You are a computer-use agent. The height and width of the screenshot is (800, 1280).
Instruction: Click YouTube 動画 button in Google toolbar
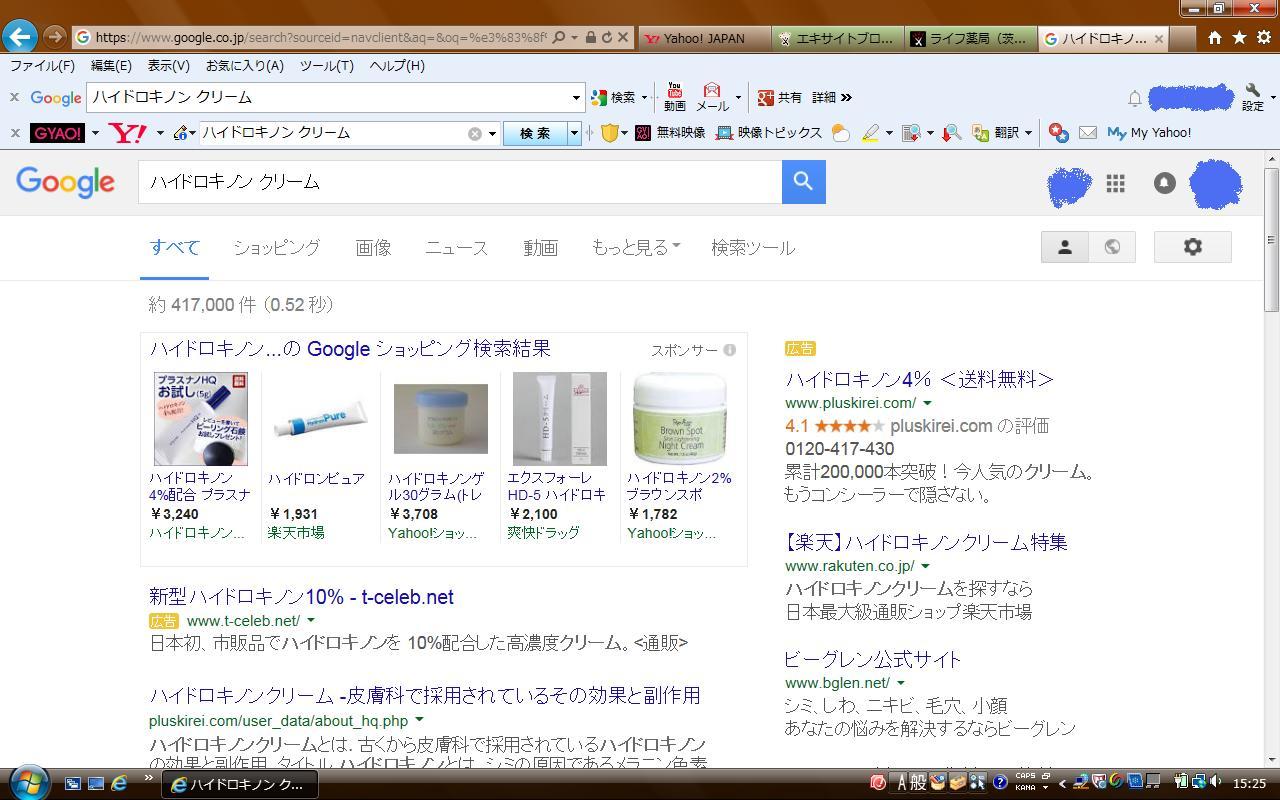coord(675,97)
